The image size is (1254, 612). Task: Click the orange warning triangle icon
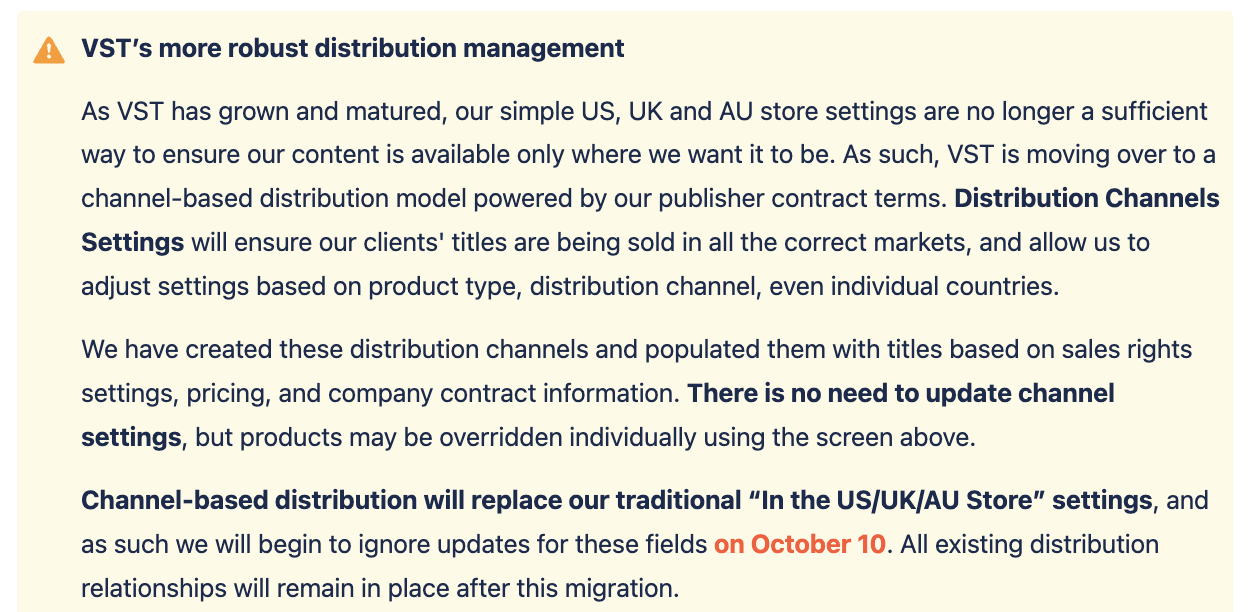(49, 49)
